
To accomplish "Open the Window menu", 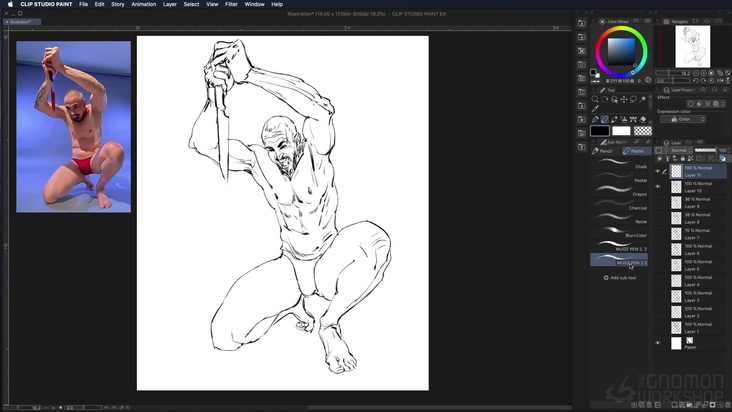I will (254, 4).
